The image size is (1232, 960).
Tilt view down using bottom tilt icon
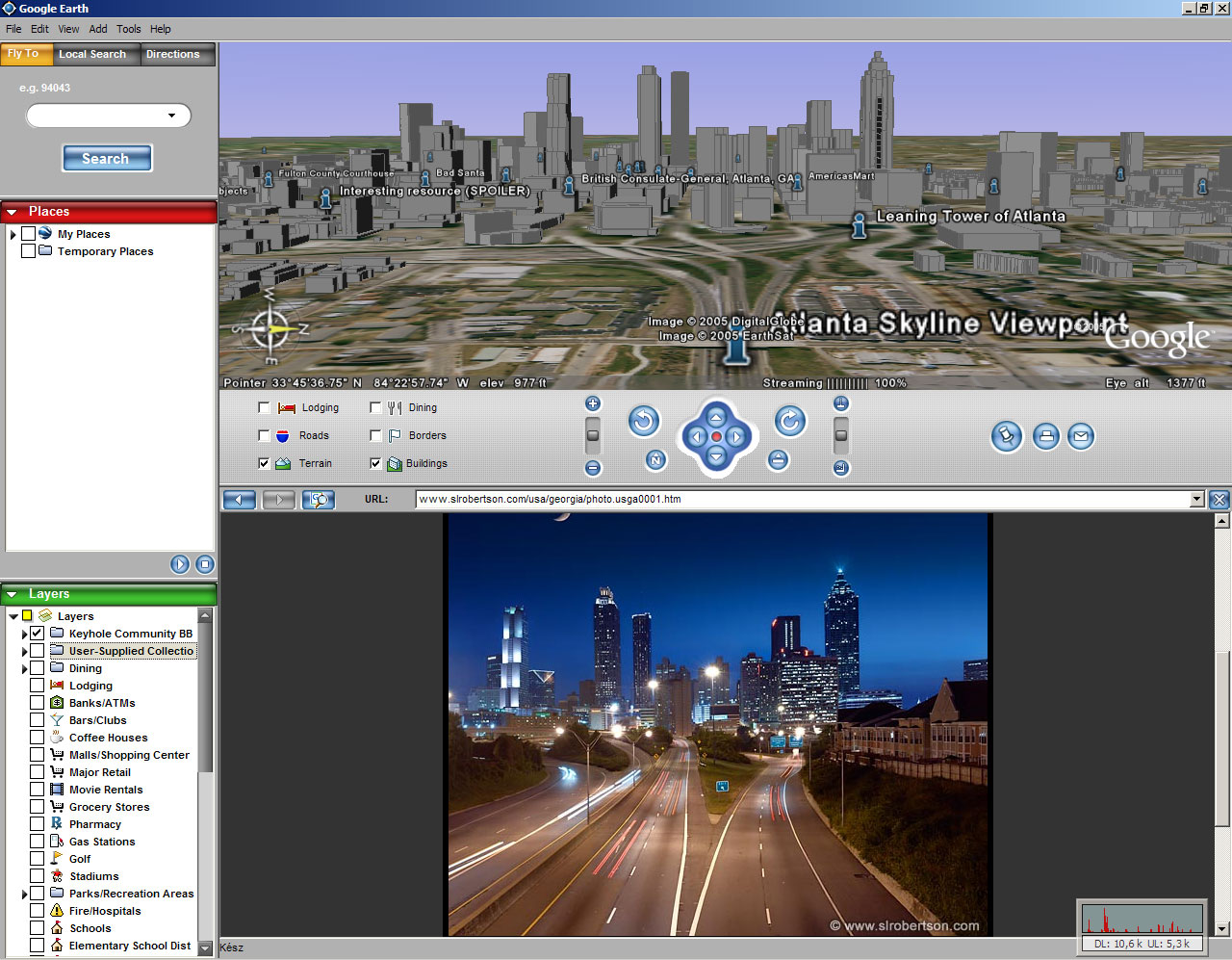pos(841,468)
